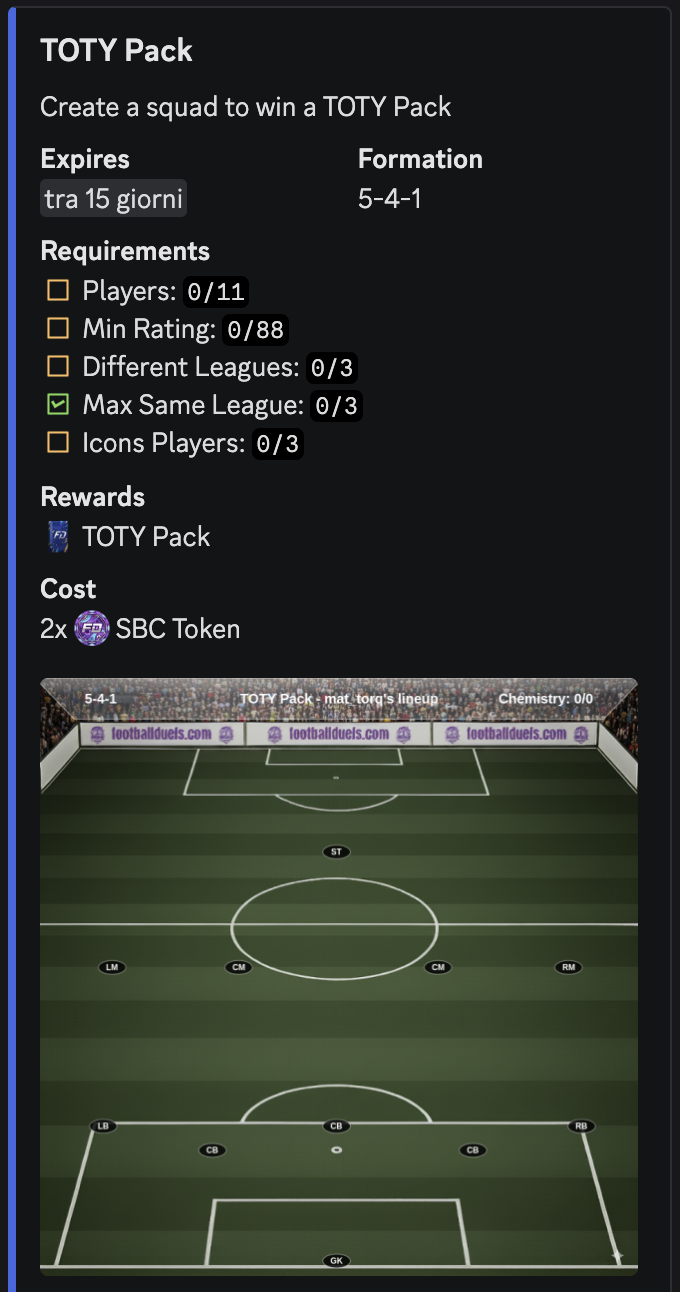Click the LM position marker
This screenshot has width=680, height=1292.
(x=111, y=967)
